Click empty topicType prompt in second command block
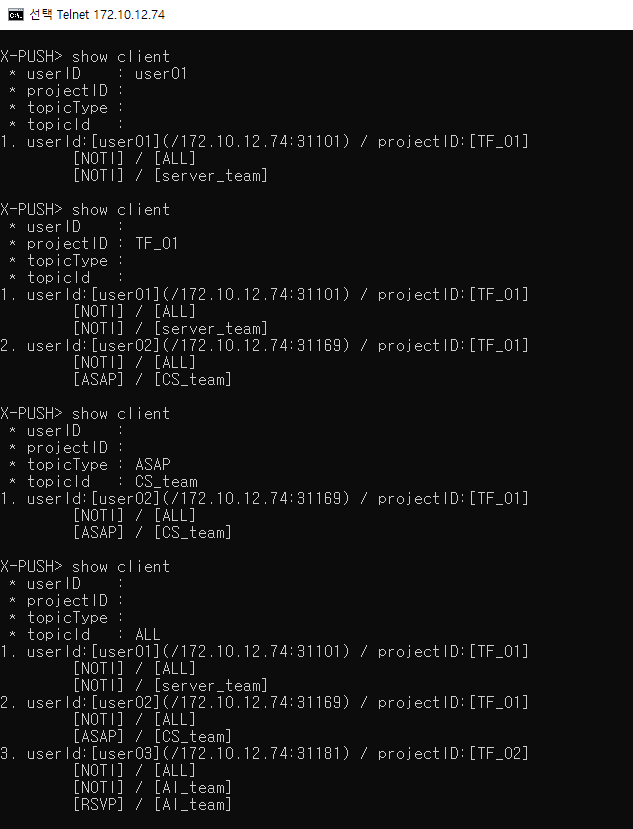The height and width of the screenshot is (829, 633). pyautogui.click(x=66, y=261)
